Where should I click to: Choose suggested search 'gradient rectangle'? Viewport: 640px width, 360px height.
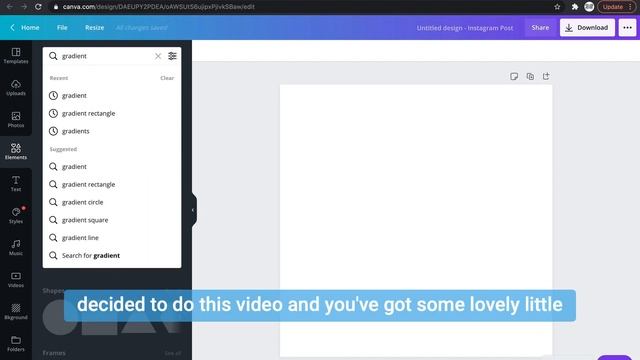(x=112, y=184)
